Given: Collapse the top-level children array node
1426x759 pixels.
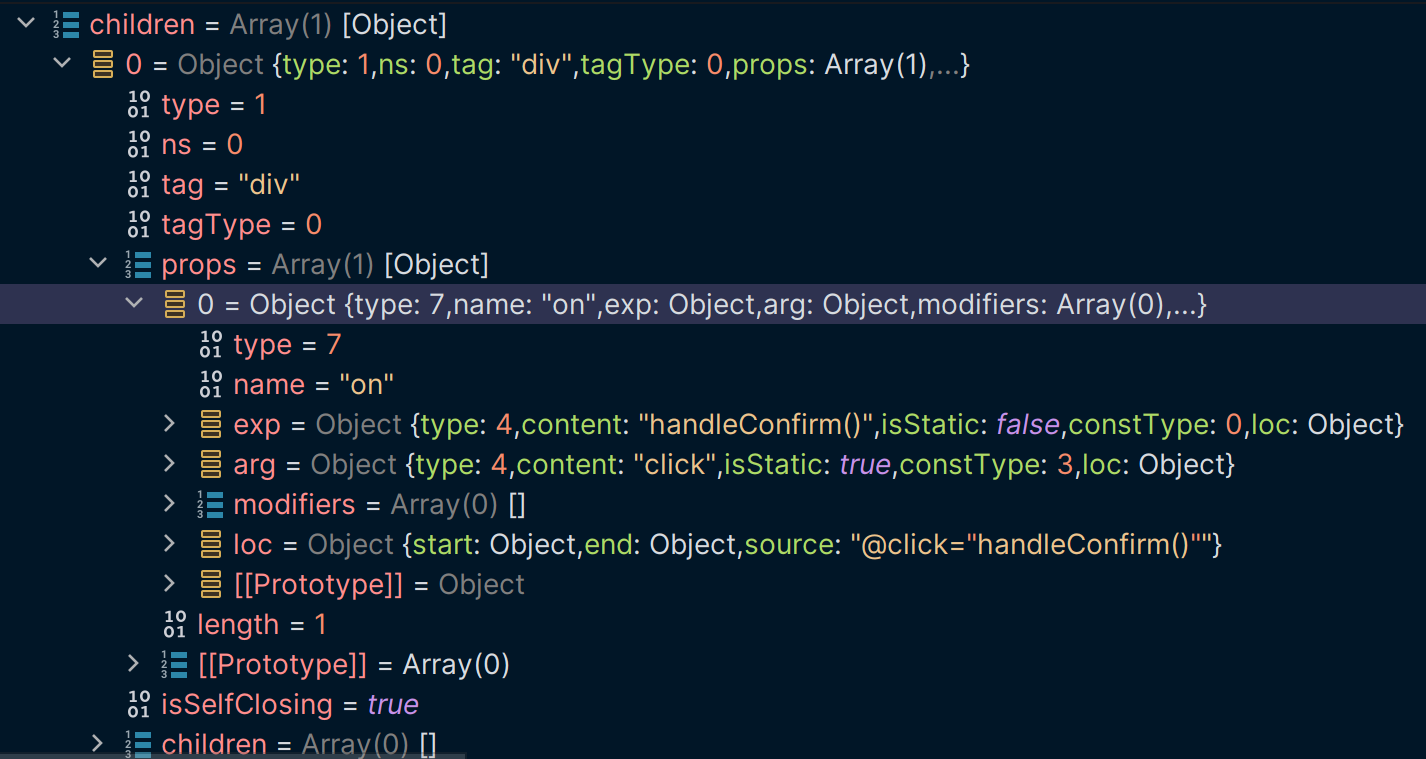Looking at the screenshot, I should (27, 23).
